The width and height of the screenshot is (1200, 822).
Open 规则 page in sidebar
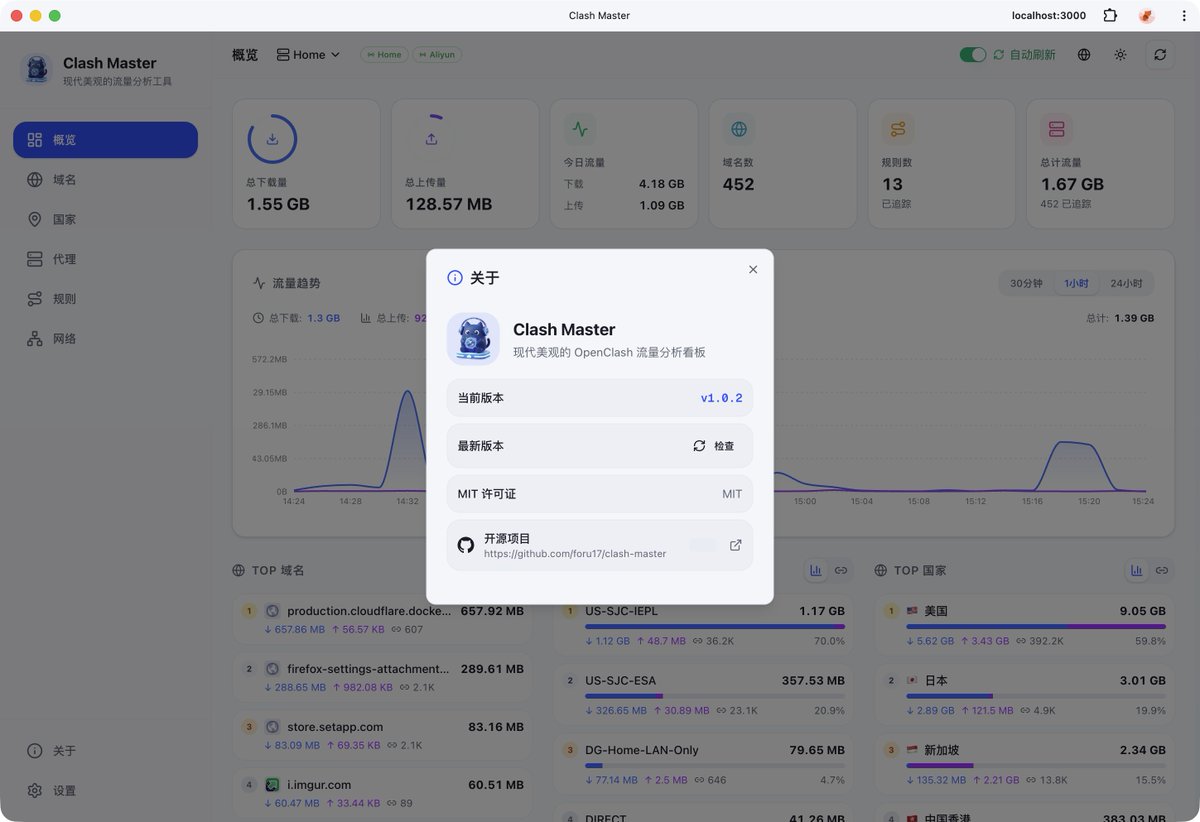[x=105, y=299]
